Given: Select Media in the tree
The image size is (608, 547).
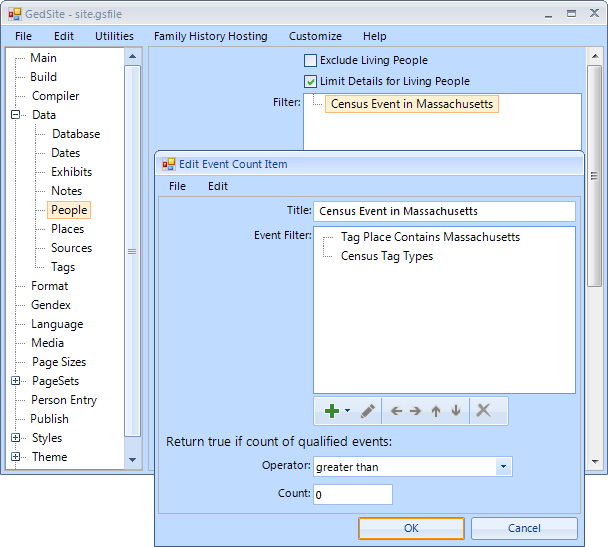Looking at the screenshot, I should [x=47, y=343].
